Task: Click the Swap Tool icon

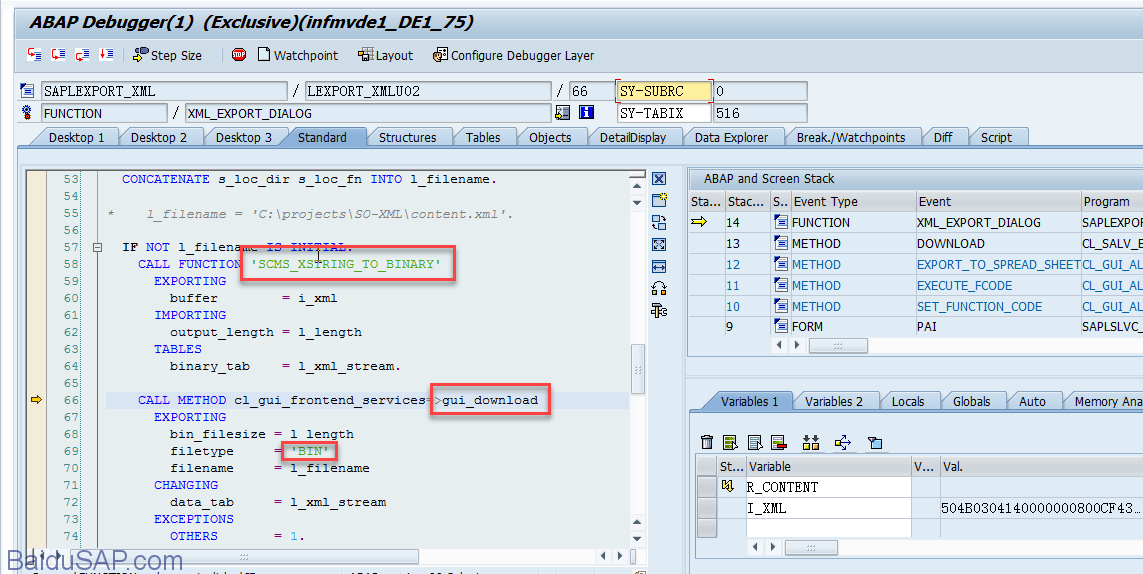Action: pyautogui.click(x=659, y=288)
